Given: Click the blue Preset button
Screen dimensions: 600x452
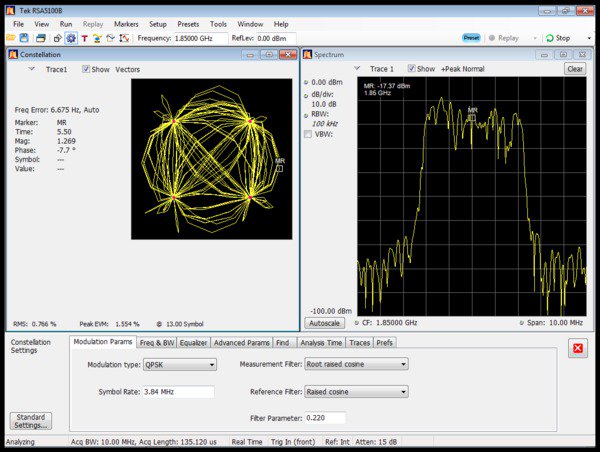Looking at the screenshot, I should [x=471, y=38].
